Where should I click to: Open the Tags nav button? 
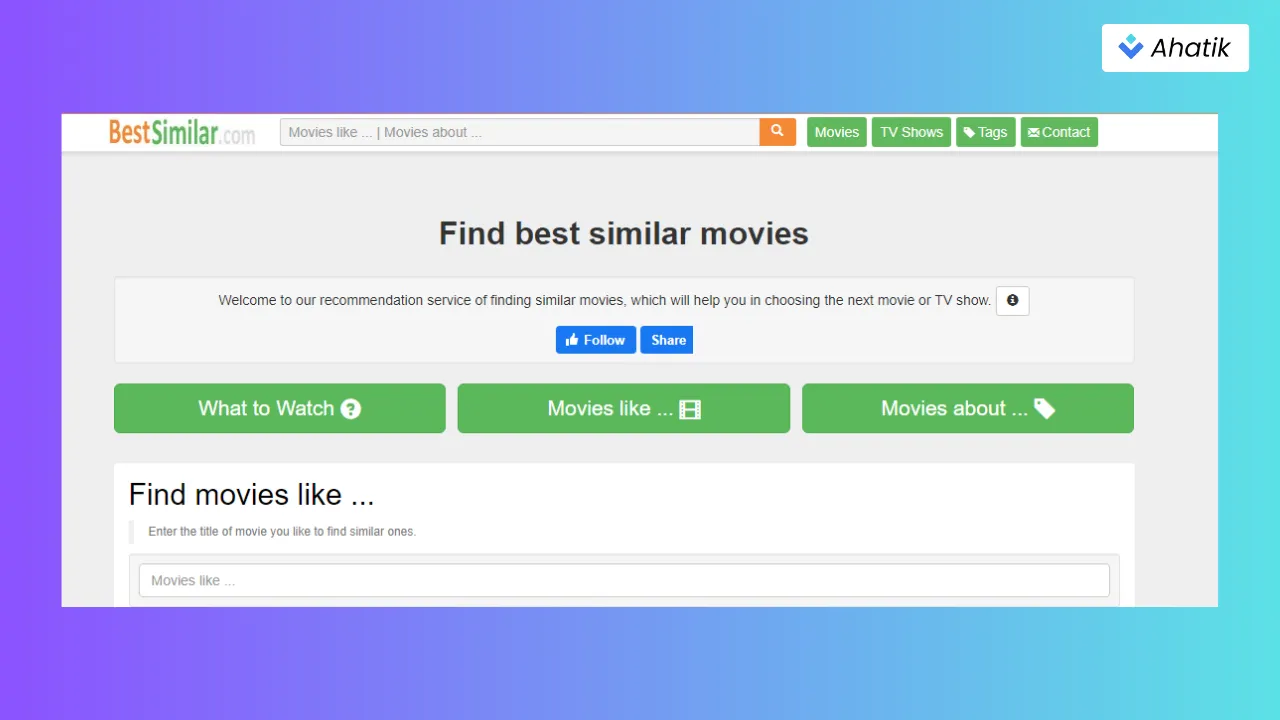click(x=986, y=132)
